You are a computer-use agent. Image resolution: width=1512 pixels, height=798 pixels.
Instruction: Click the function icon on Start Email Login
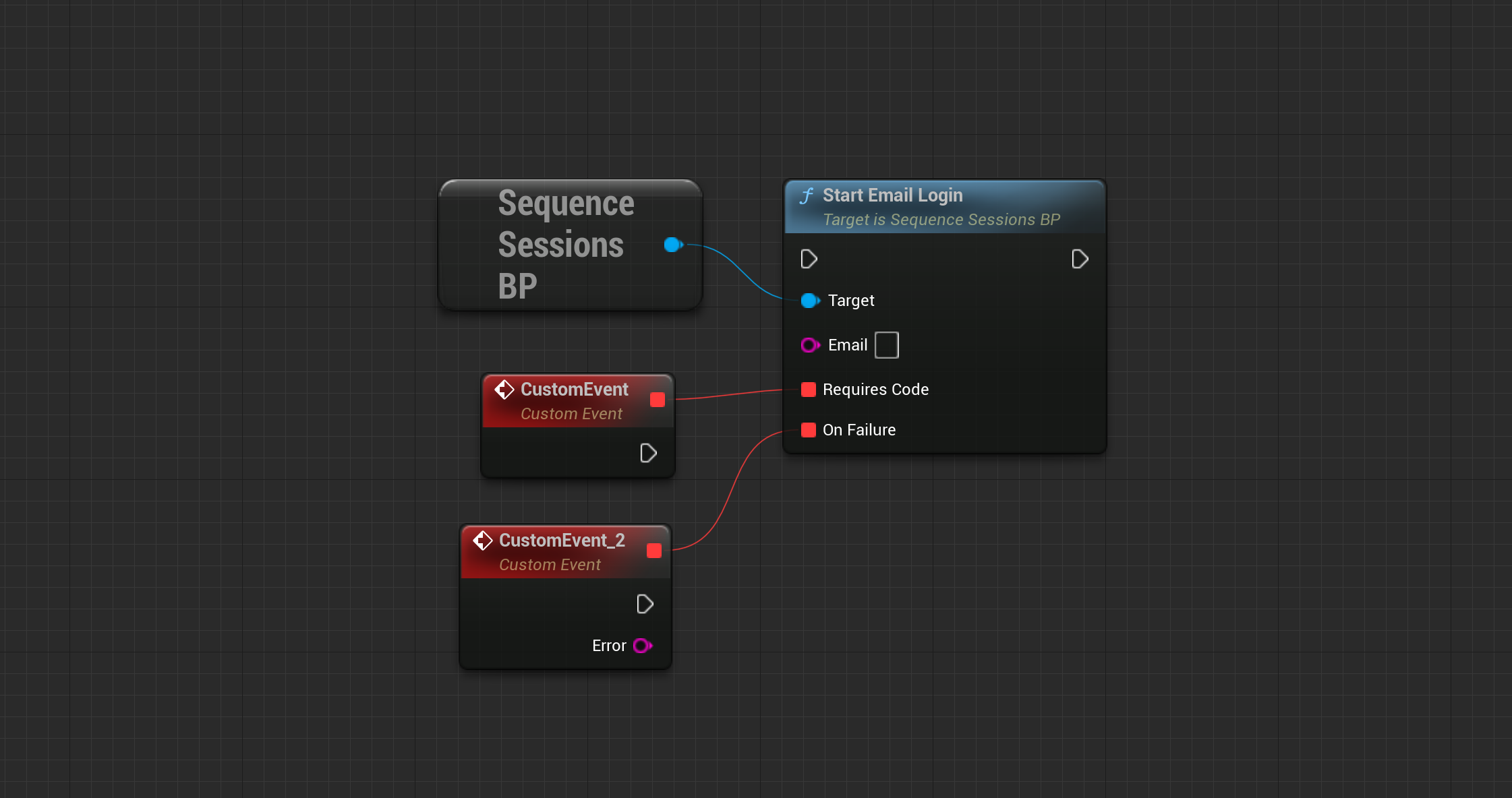tap(807, 195)
